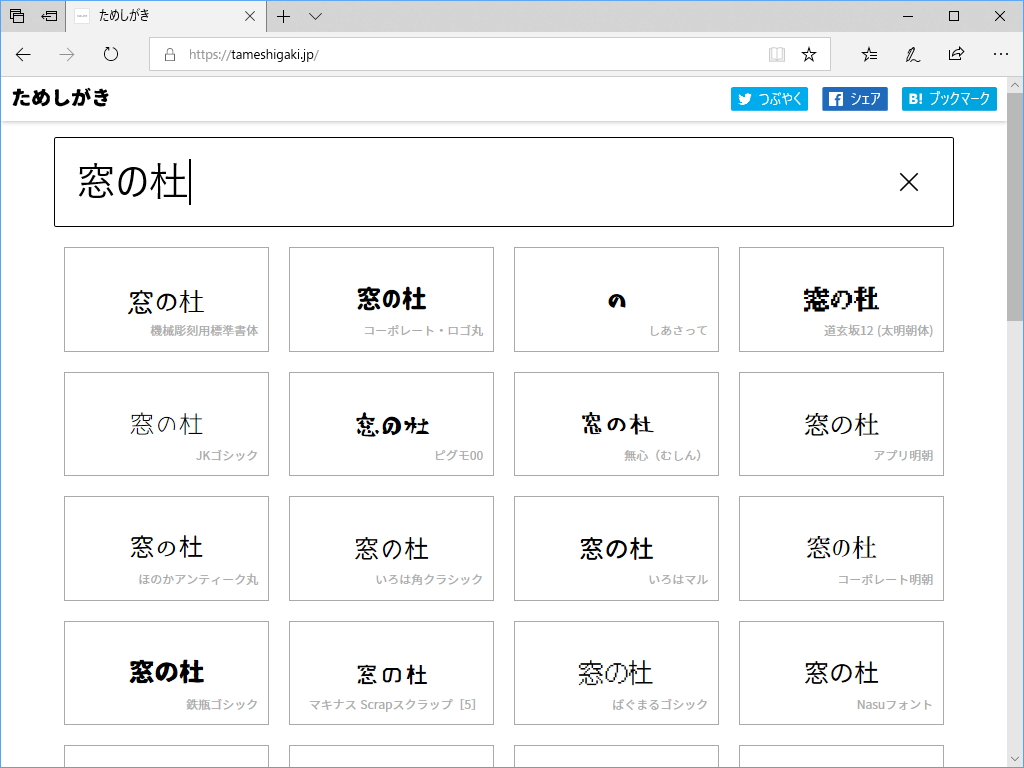Open the Settings and more menu
1024x768 pixels.
pyautogui.click(x=1001, y=55)
